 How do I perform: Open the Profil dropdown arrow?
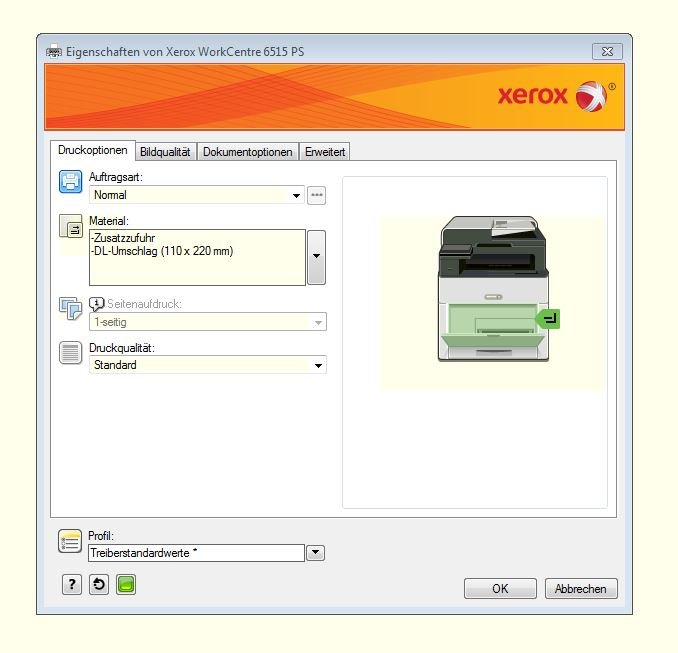pos(316,553)
